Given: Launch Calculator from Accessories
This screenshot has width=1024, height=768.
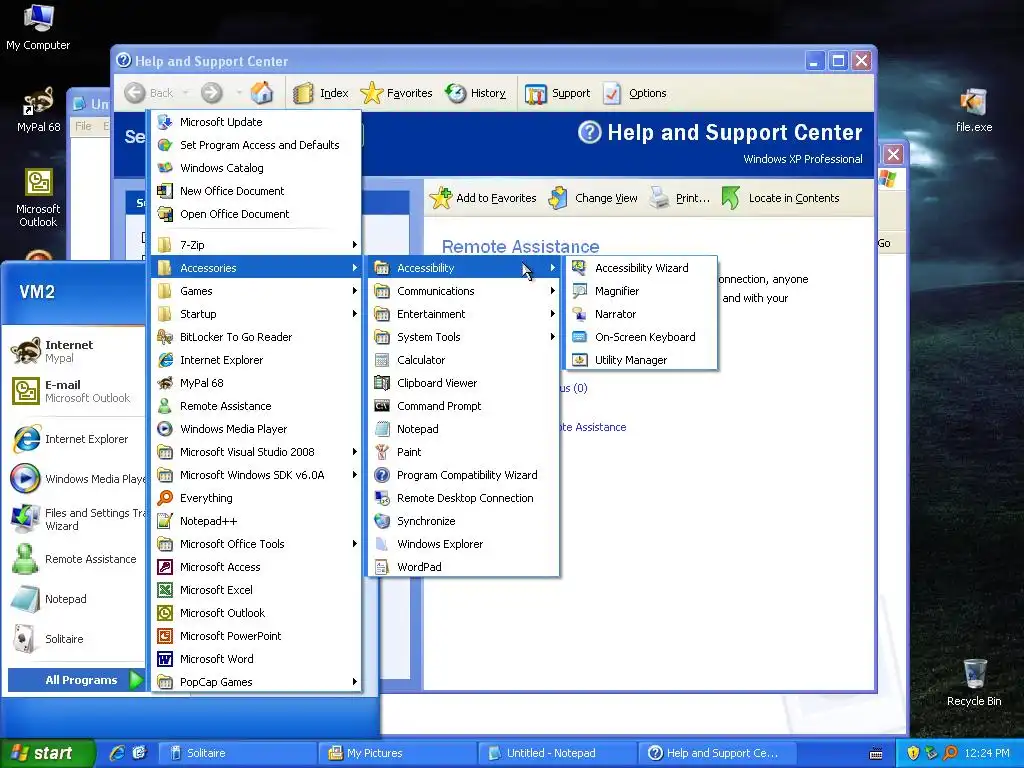Looking at the screenshot, I should point(464,360).
